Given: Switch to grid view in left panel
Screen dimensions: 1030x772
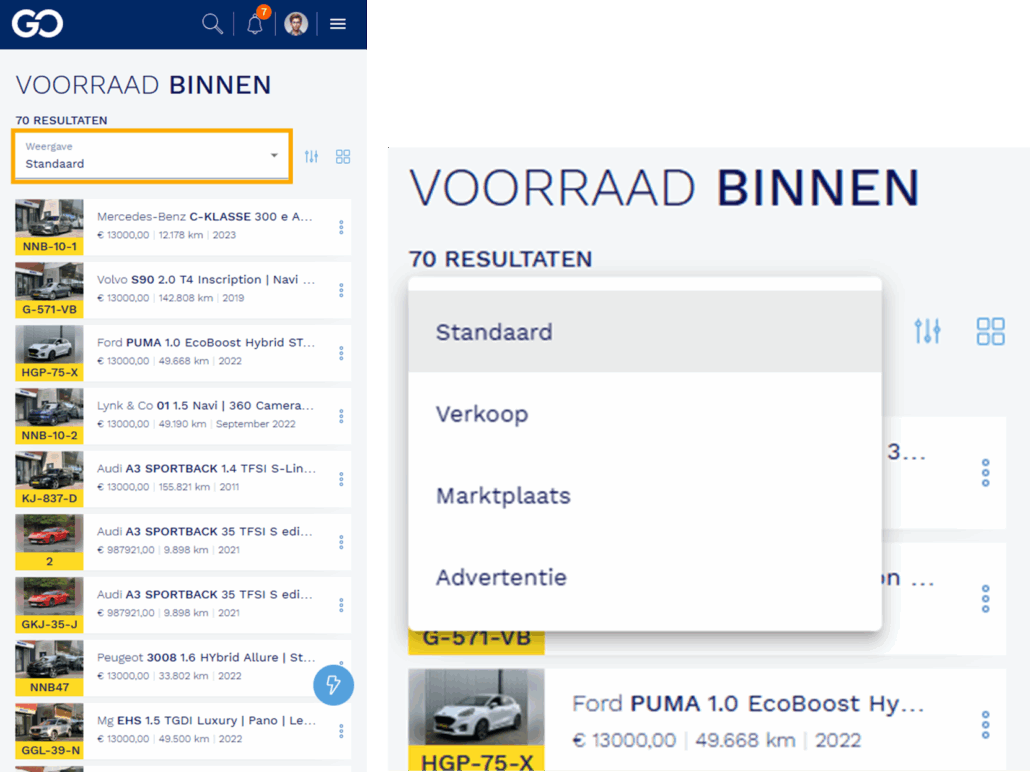Looking at the screenshot, I should tap(343, 156).
